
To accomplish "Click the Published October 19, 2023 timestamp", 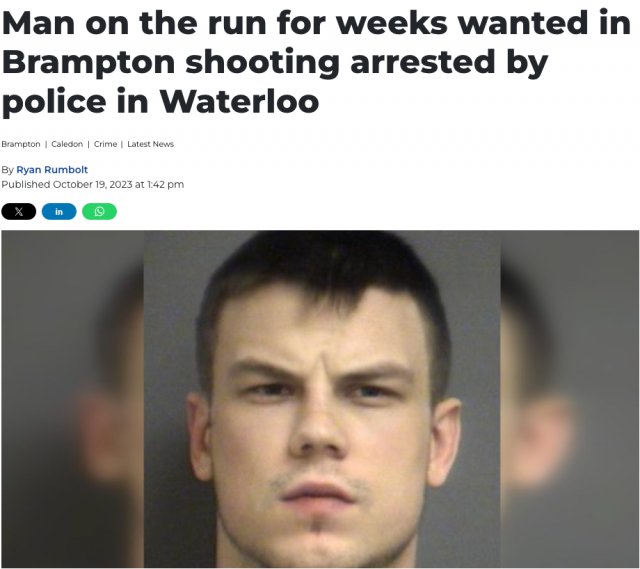I will coord(93,184).
